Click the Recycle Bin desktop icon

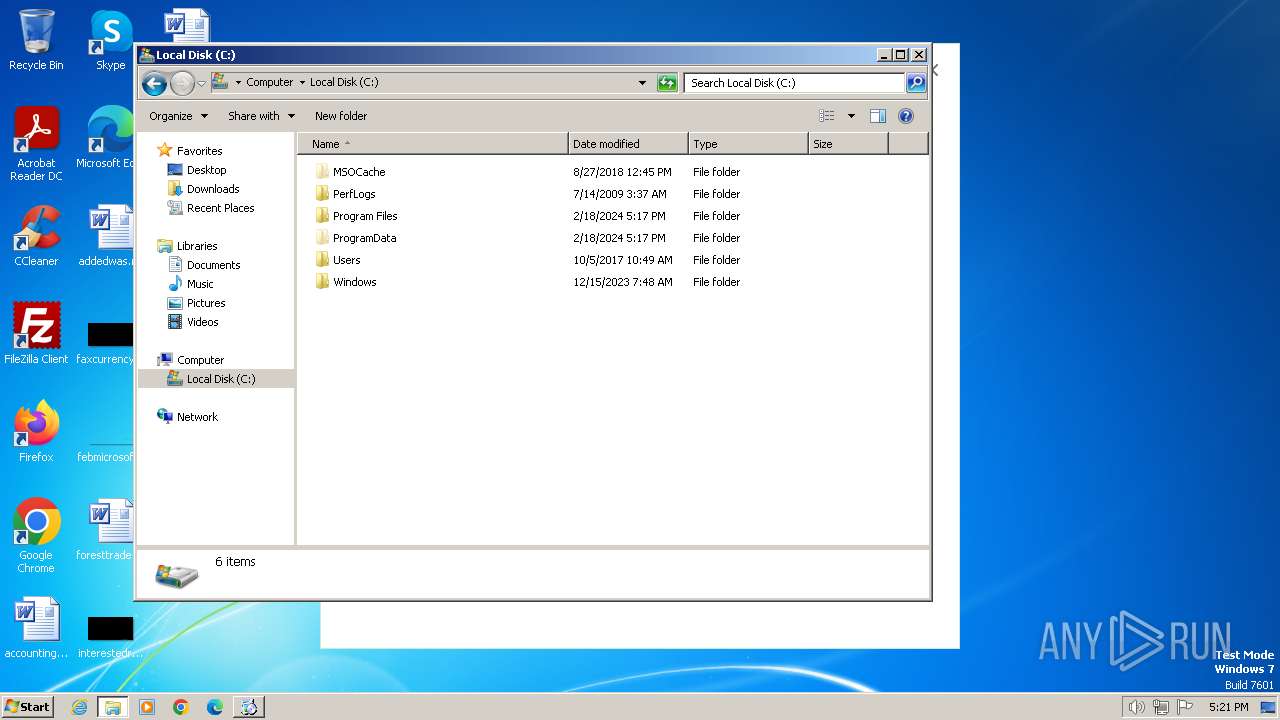pos(36,40)
